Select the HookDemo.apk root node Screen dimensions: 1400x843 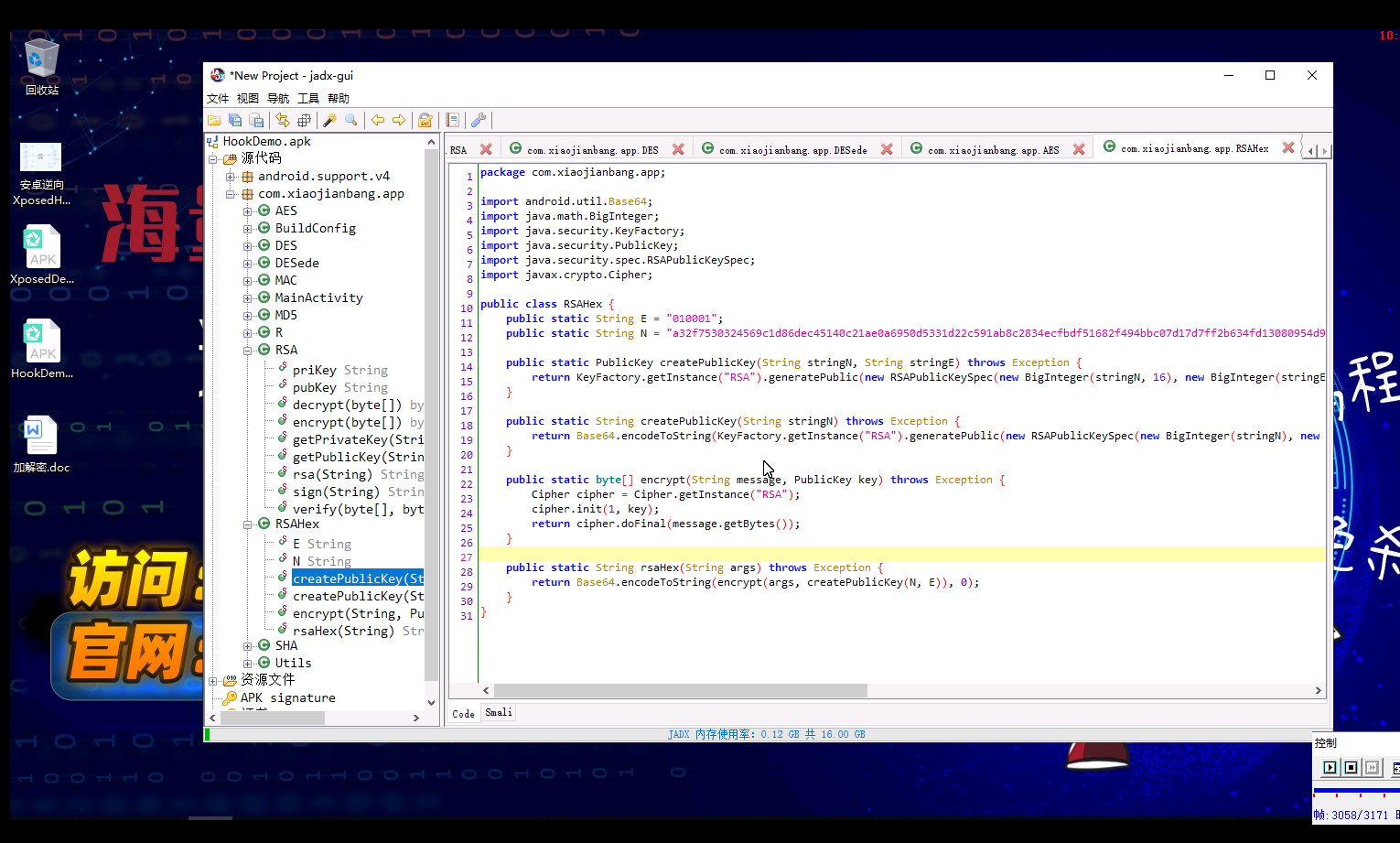(266, 141)
